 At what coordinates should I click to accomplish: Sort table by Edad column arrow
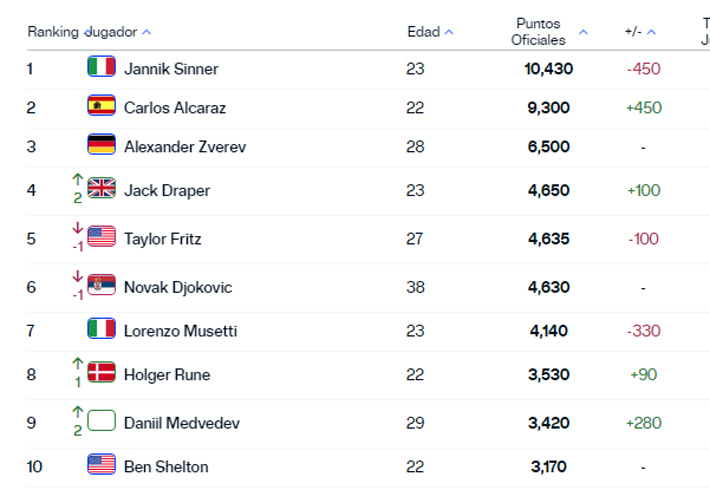pyautogui.click(x=449, y=32)
